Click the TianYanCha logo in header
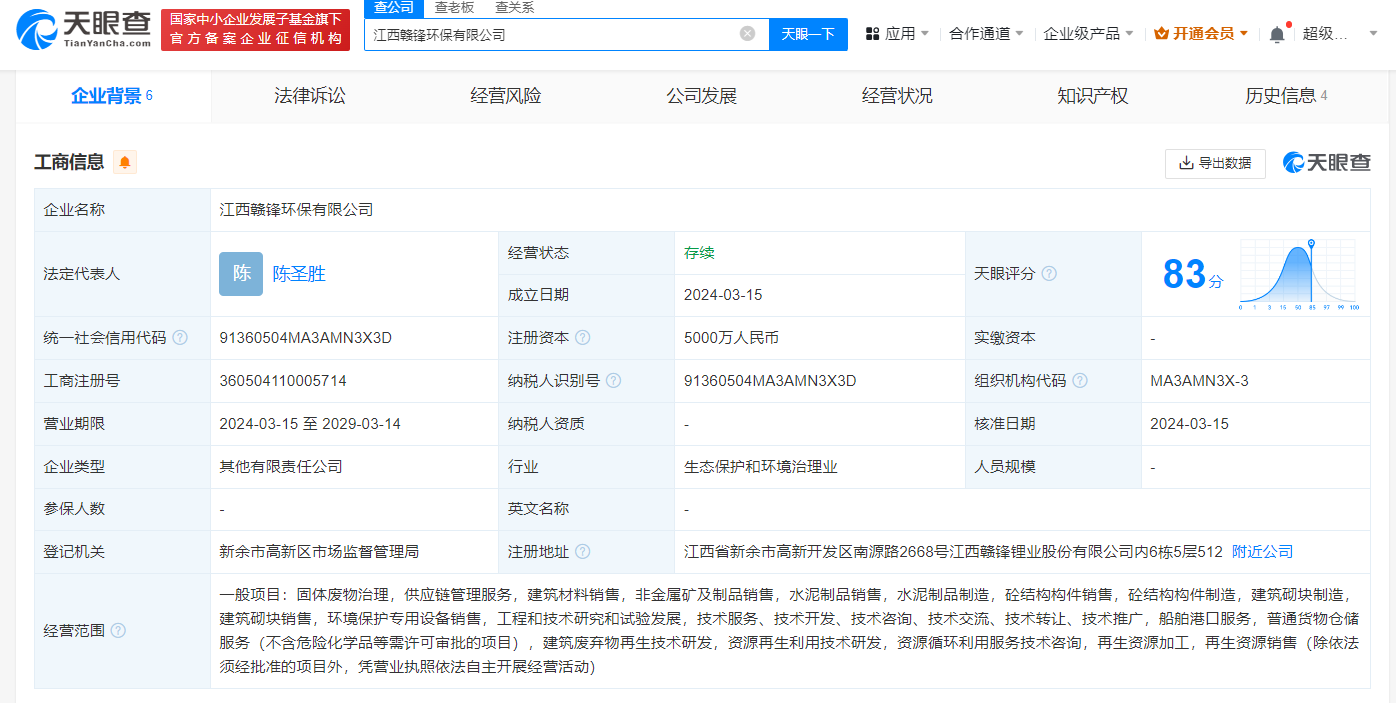Image resolution: width=1396 pixels, height=703 pixels. [x=84, y=30]
